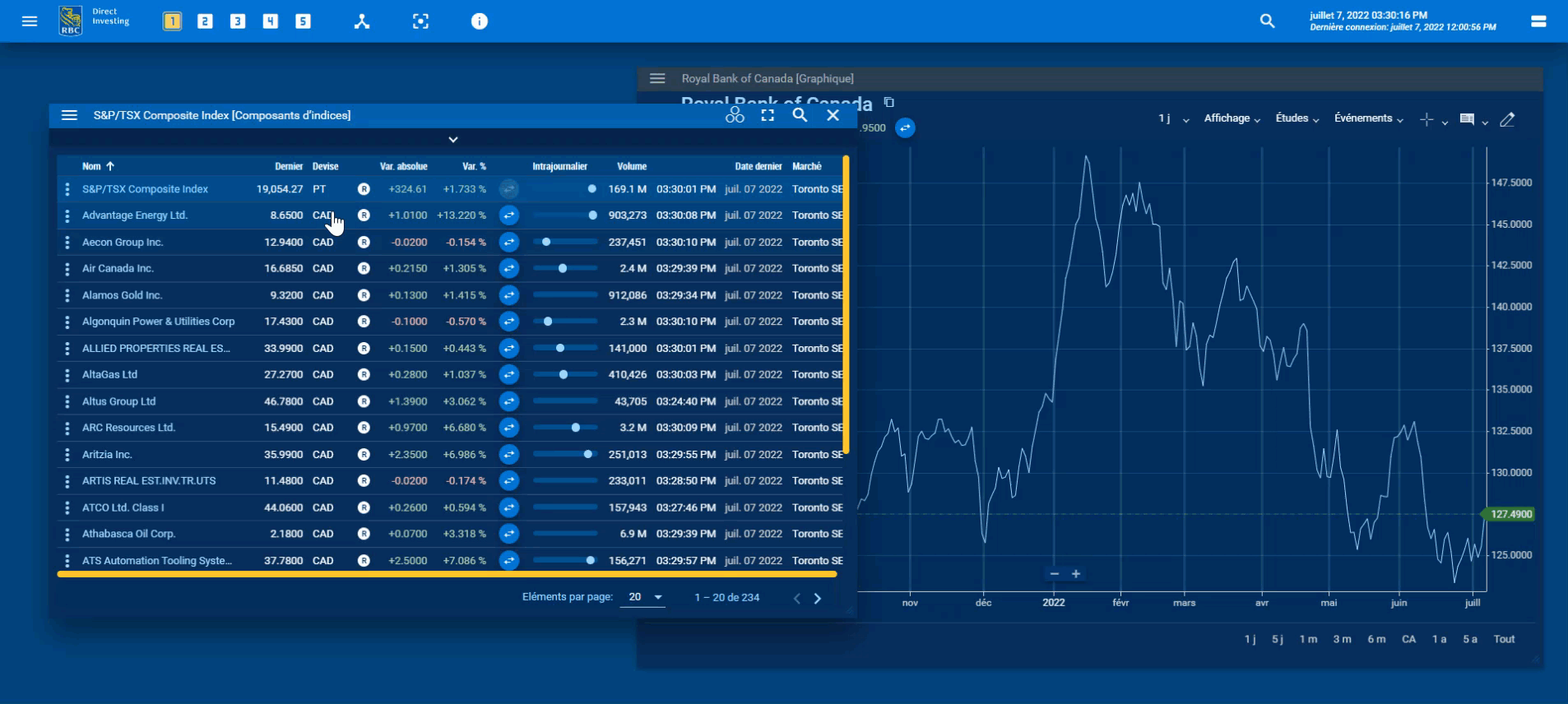Viewport: 1568px width, 704px height.
Task: Open the main hamburger menu beside RBC logo
Action: point(30,21)
